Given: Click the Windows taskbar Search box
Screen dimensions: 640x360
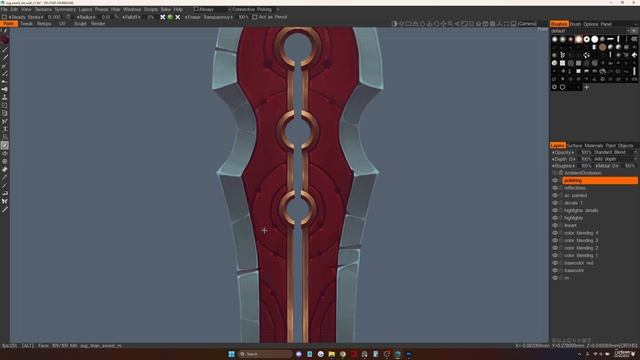Looking at the screenshot, I should pyautogui.click(x=265, y=354).
